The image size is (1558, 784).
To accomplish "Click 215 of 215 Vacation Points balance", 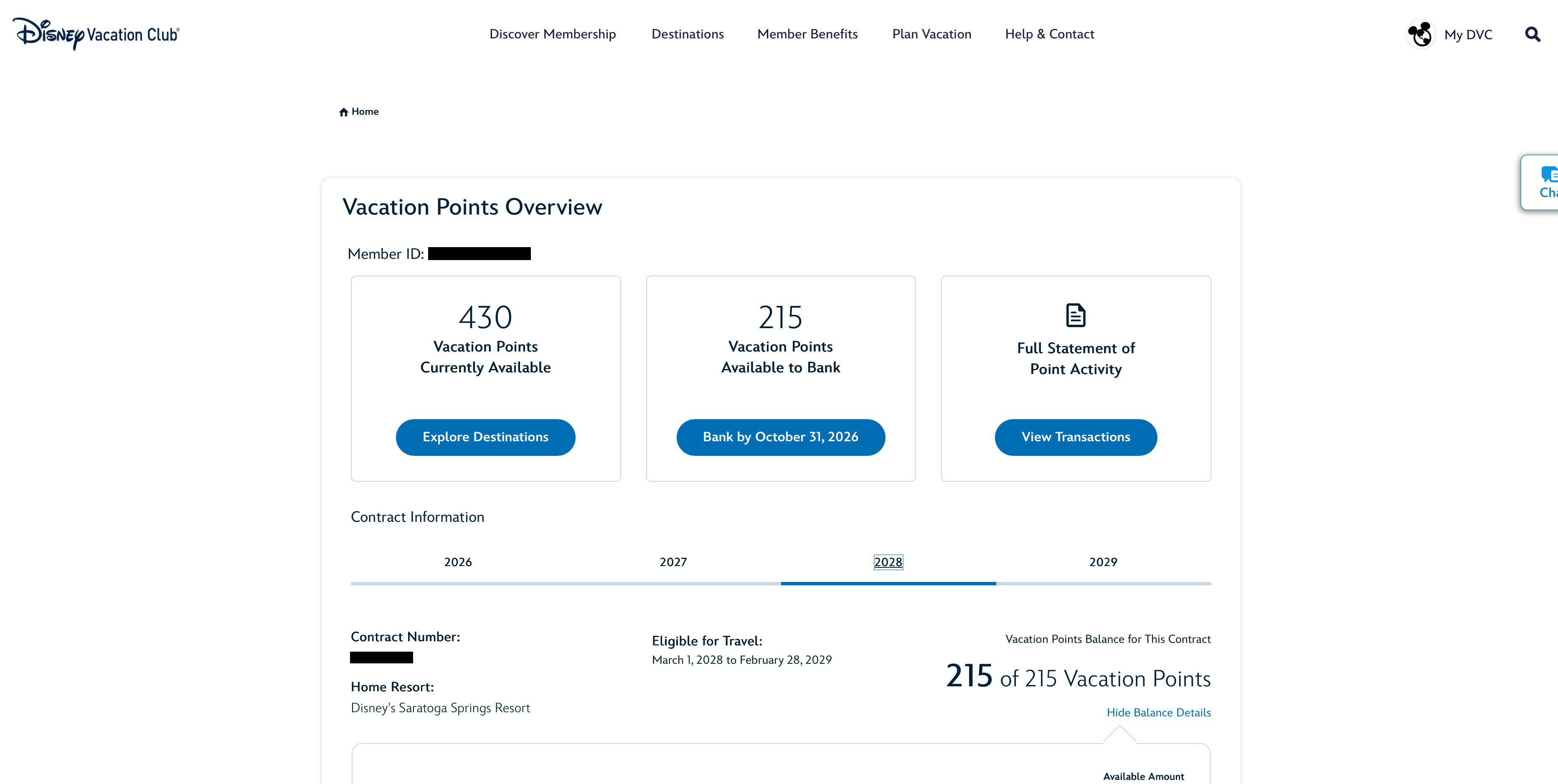I will click(1078, 676).
